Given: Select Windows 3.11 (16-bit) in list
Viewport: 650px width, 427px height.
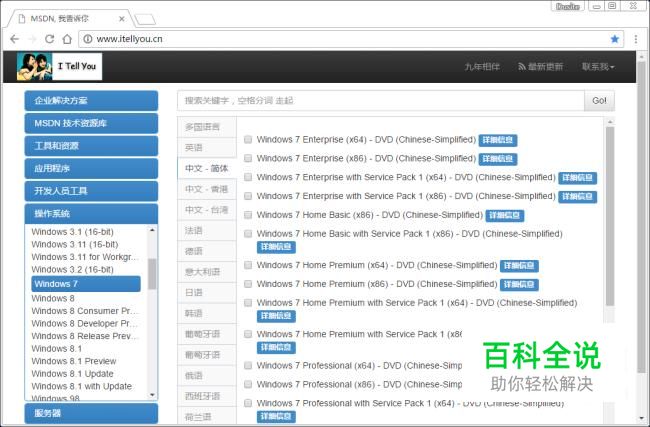Looking at the screenshot, I should tap(75, 244).
